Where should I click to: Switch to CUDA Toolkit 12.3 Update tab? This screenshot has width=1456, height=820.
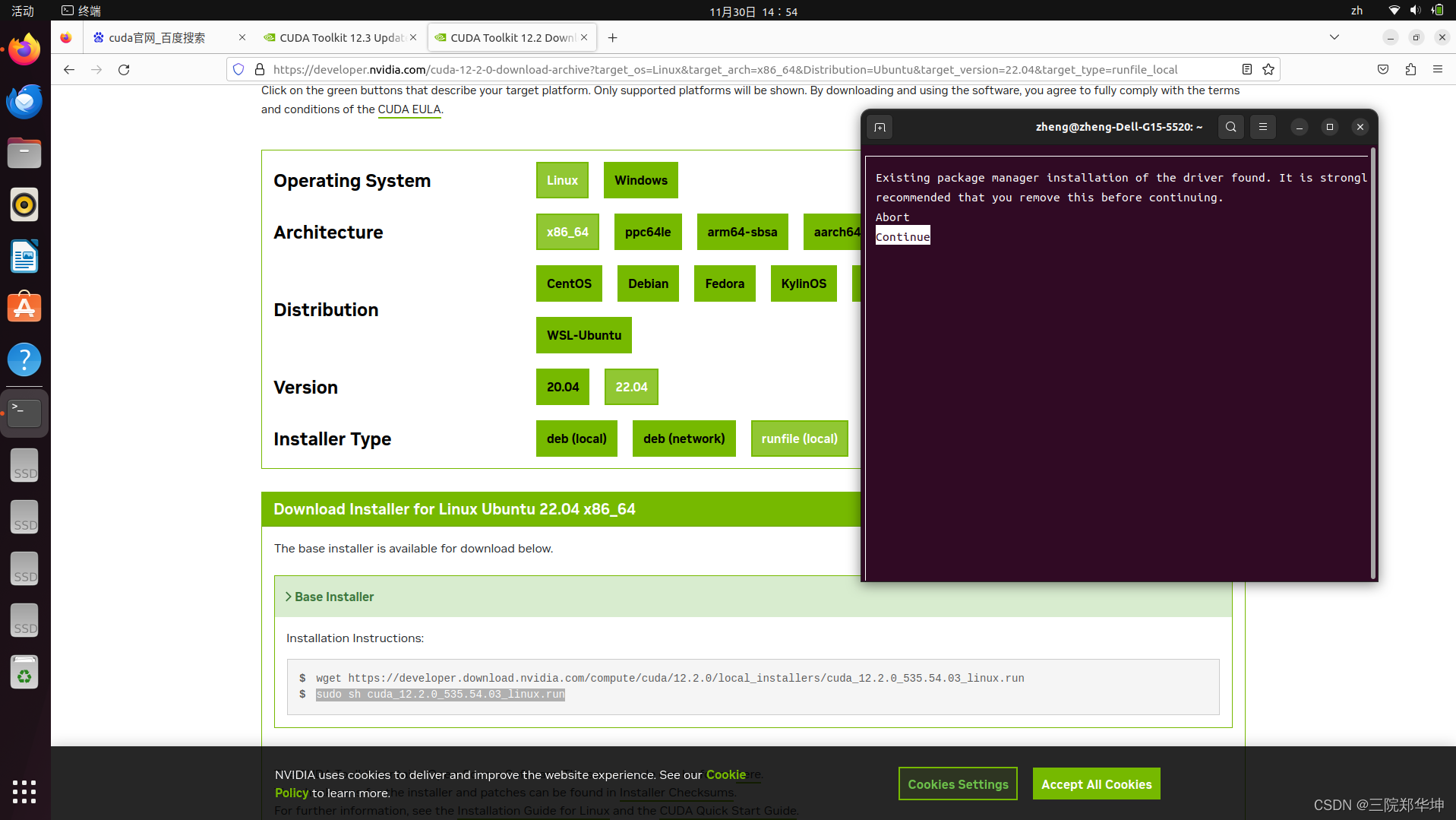tap(341, 38)
